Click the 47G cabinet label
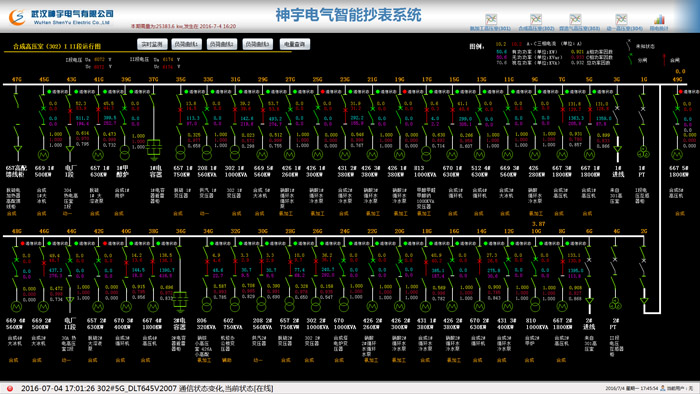Screen dimensions: 700x394 click(x=17, y=79)
